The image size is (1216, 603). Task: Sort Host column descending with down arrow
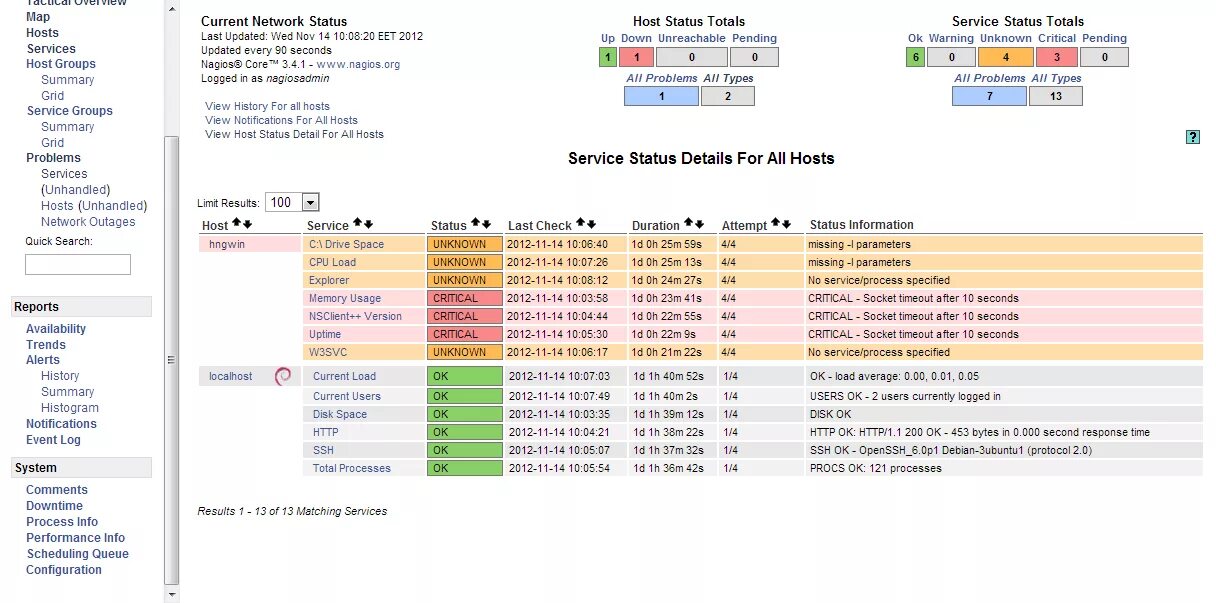[247, 224]
